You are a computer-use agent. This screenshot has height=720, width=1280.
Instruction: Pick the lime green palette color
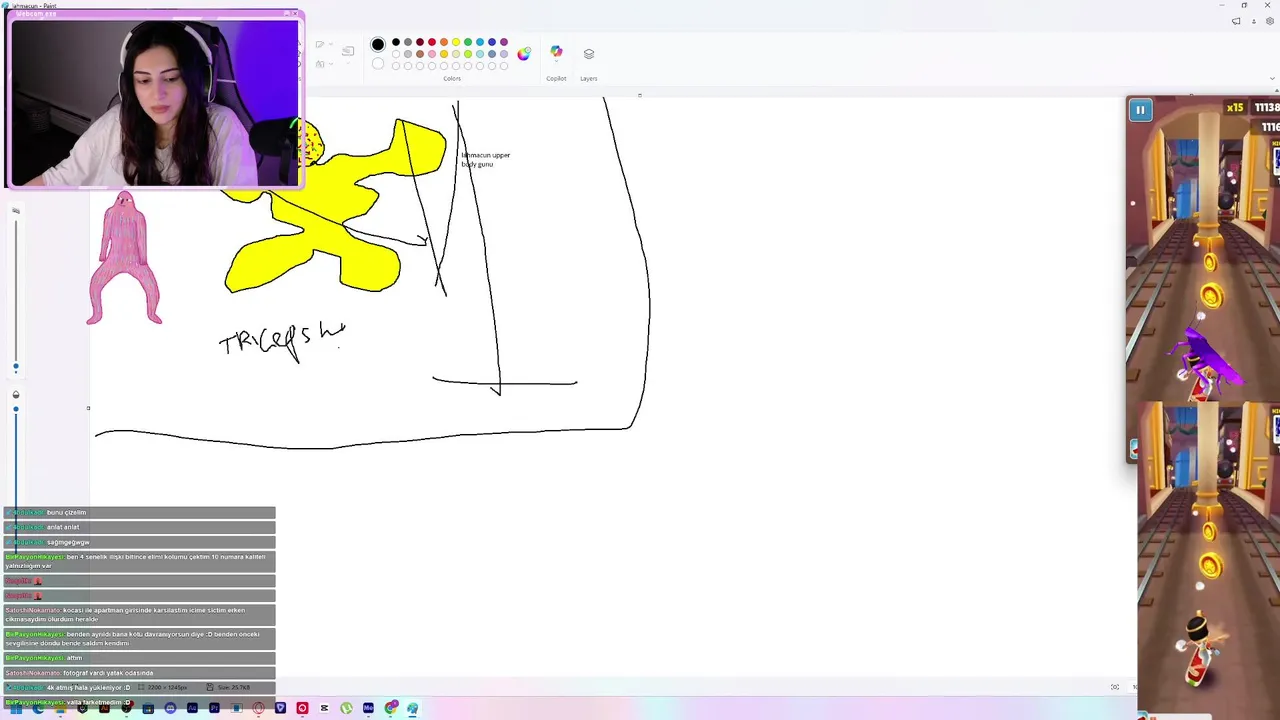pos(468,54)
